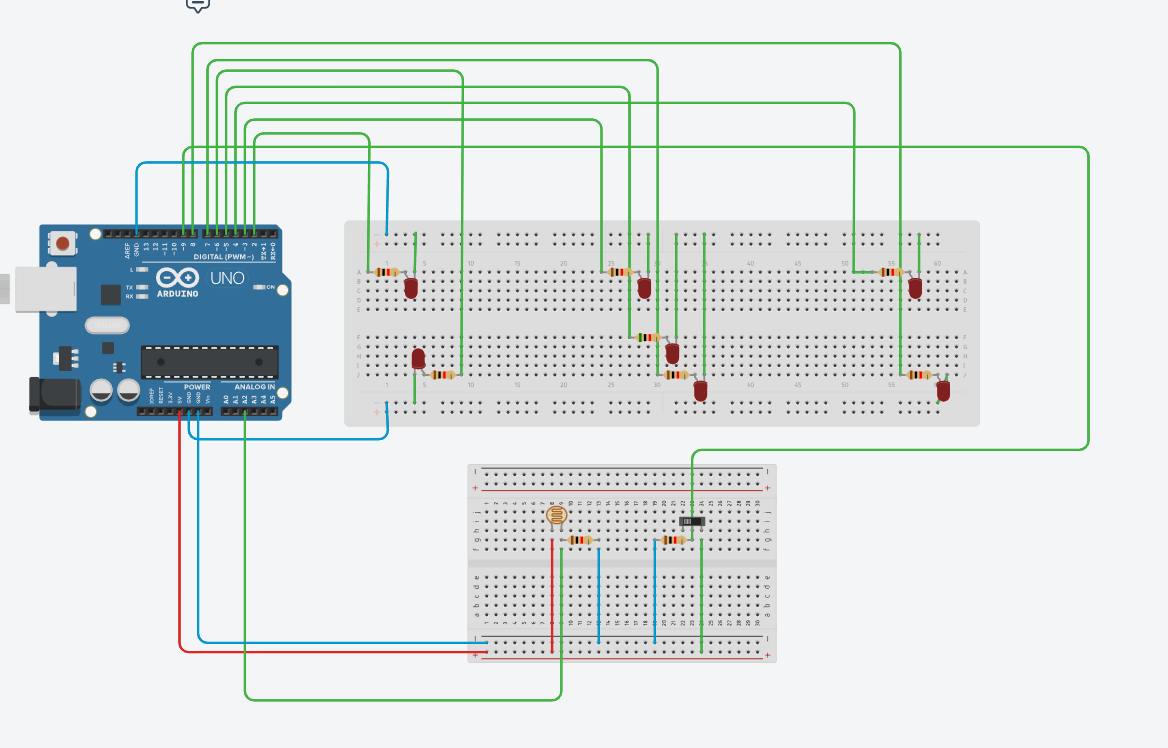Click the UNO label on the board
Screen dimensions: 1168x748
[227, 279]
